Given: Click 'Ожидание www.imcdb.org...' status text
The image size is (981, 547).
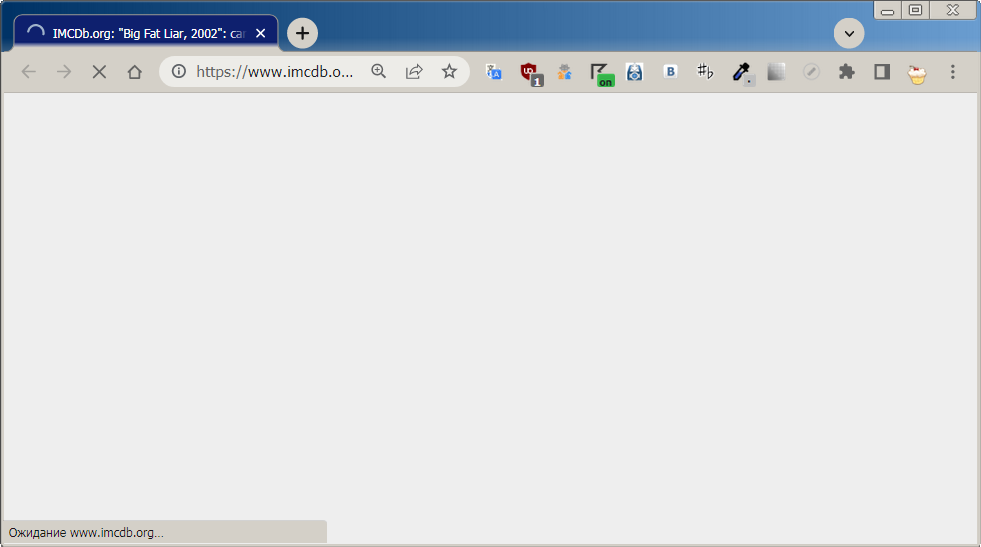Looking at the screenshot, I should click(x=86, y=533).
